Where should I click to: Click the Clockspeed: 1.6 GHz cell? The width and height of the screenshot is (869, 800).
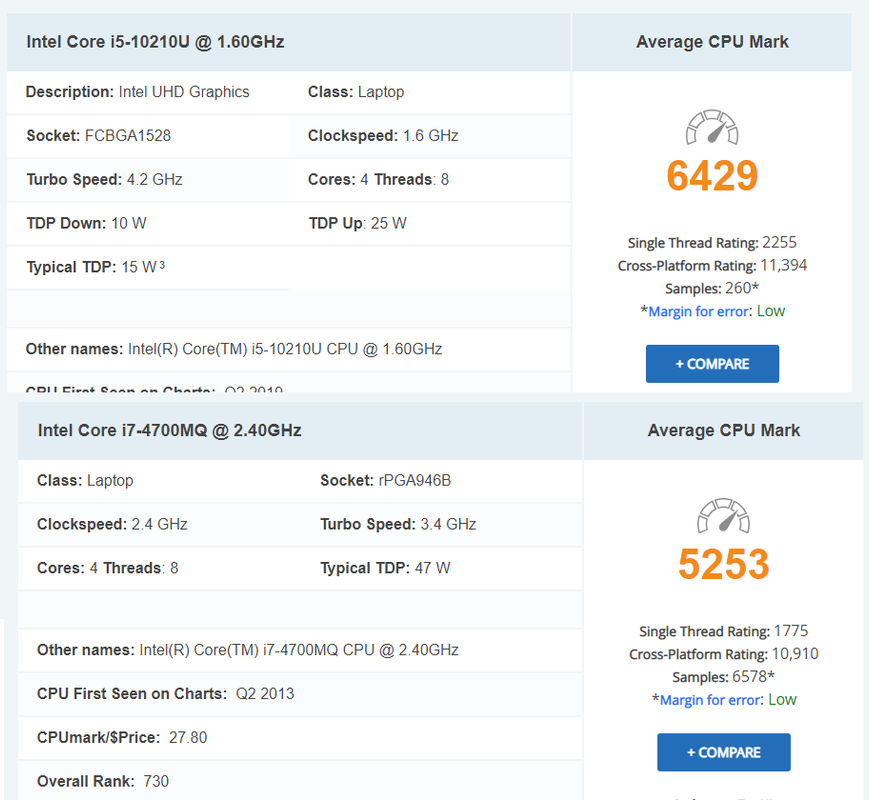(430, 136)
